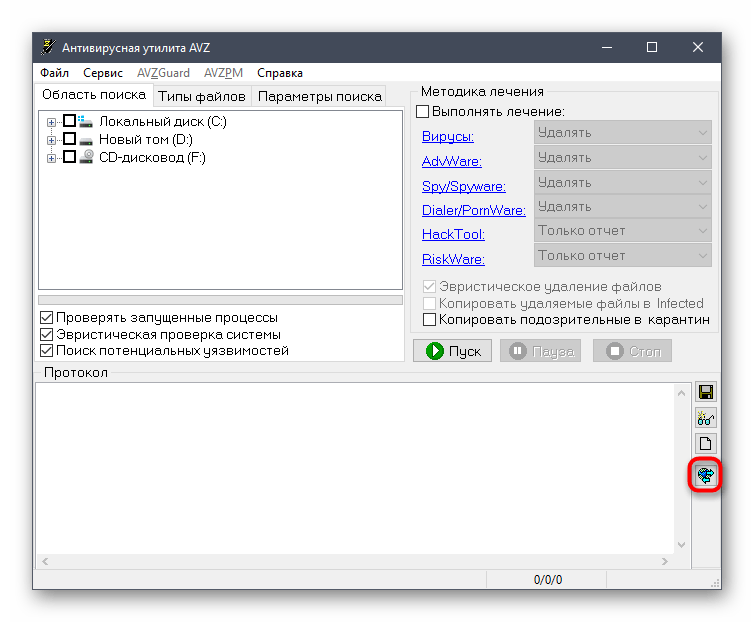The image size is (754, 622).
Task: Click the 0/0/0 status bar counter
Action: [547, 580]
